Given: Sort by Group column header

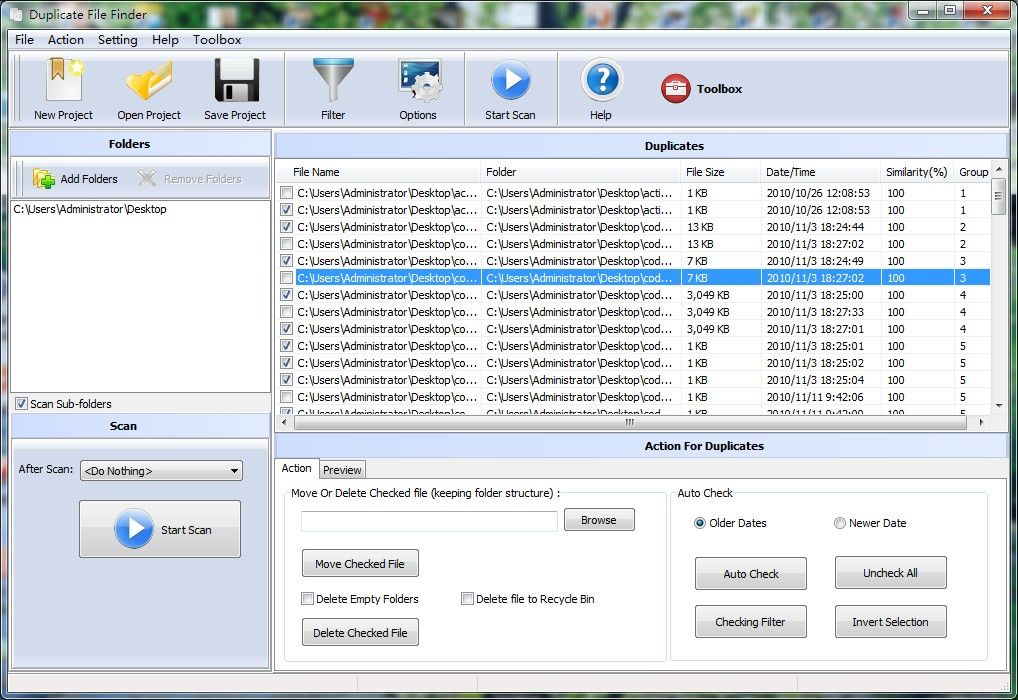Looking at the screenshot, I should [973, 172].
